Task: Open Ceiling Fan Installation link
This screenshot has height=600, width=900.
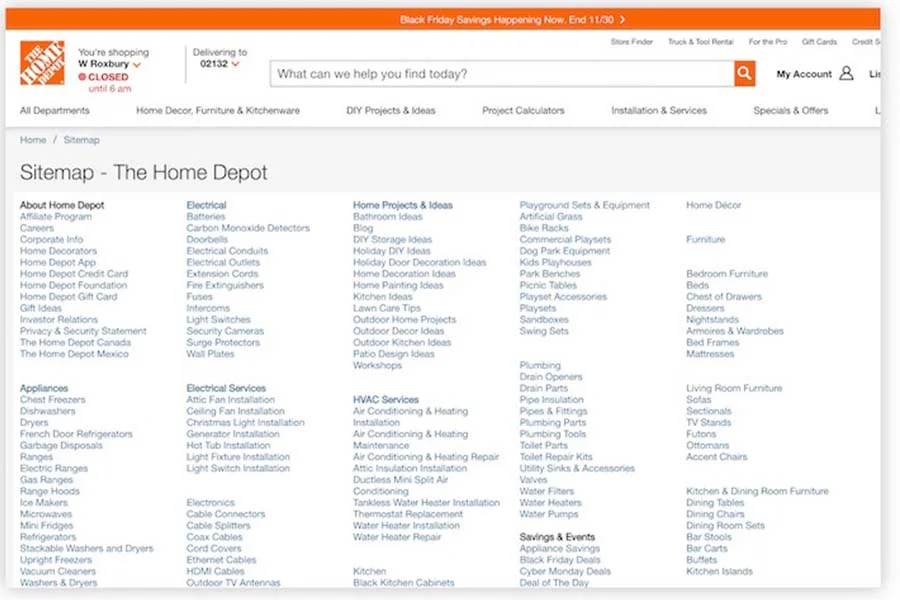Action: coord(235,411)
